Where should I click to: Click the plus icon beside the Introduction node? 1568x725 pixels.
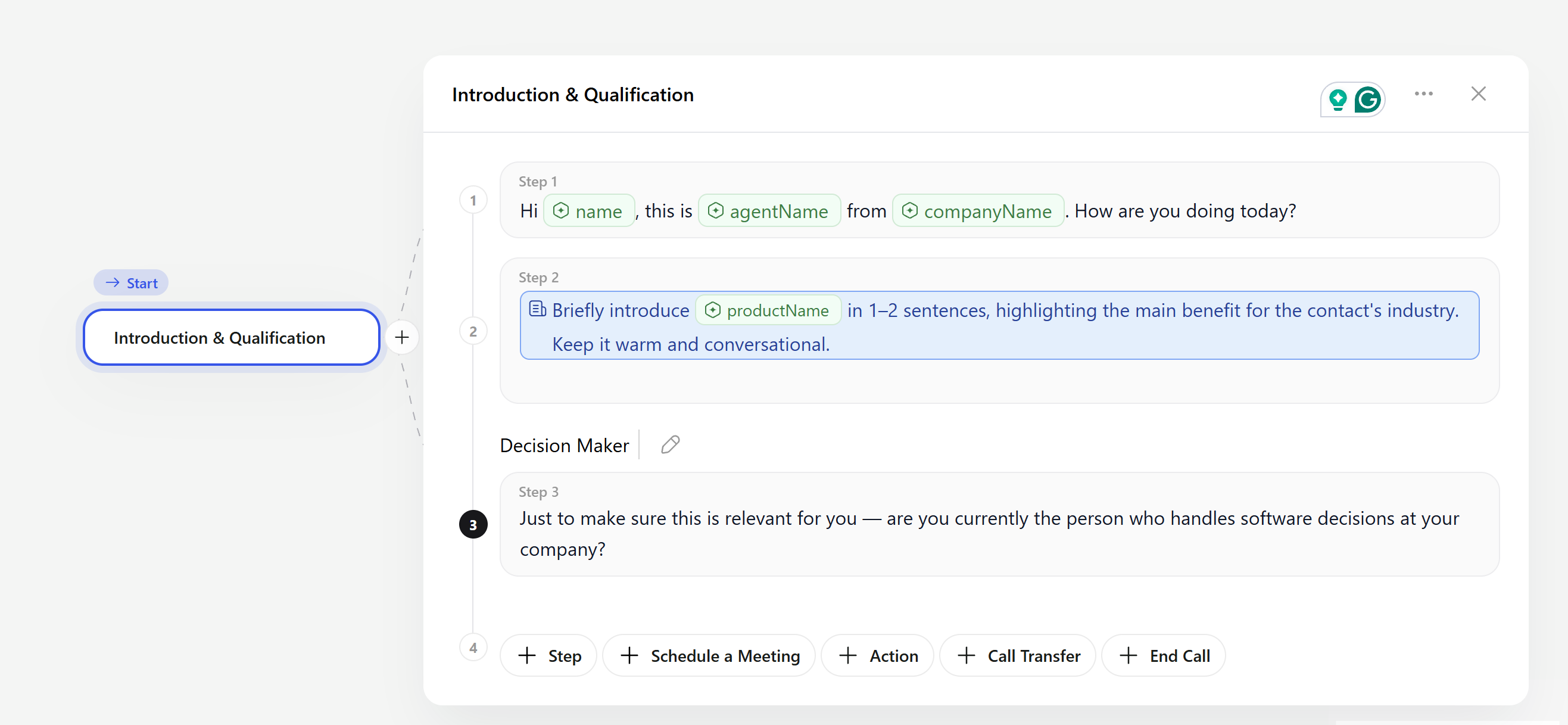click(402, 337)
